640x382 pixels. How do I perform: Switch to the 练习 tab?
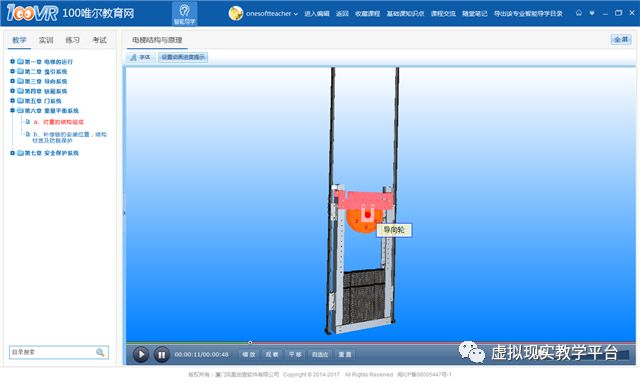click(72, 40)
